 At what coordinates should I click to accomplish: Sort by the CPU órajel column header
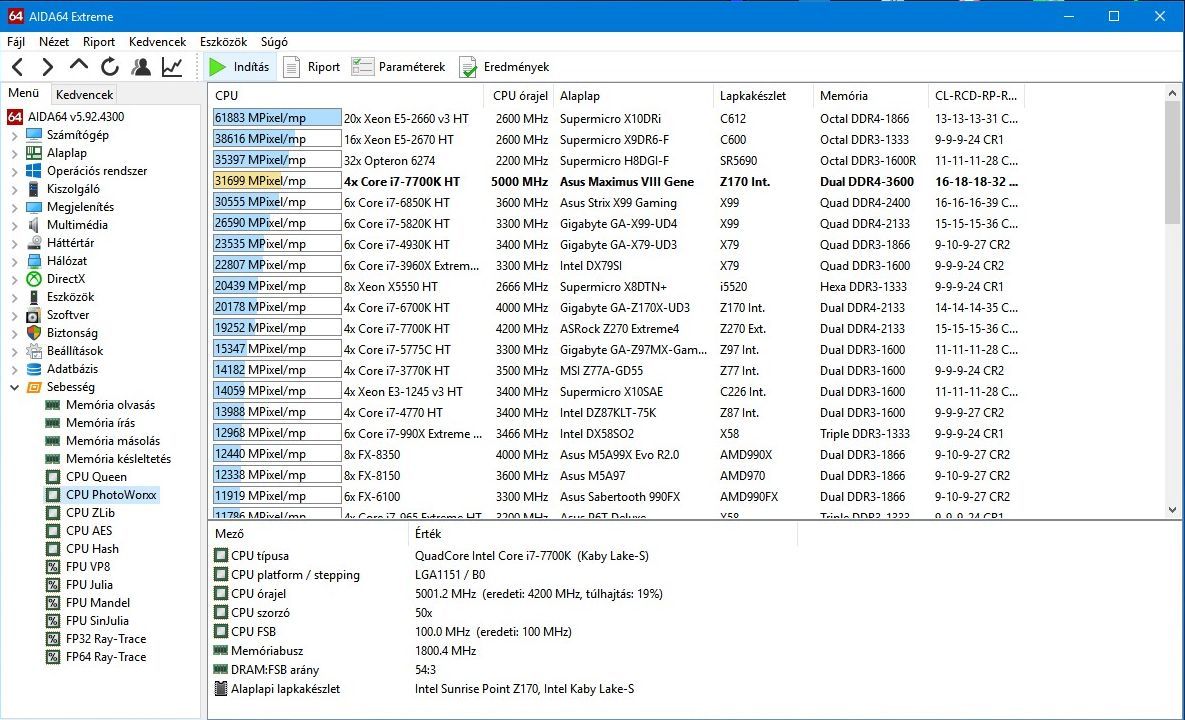(520, 96)
